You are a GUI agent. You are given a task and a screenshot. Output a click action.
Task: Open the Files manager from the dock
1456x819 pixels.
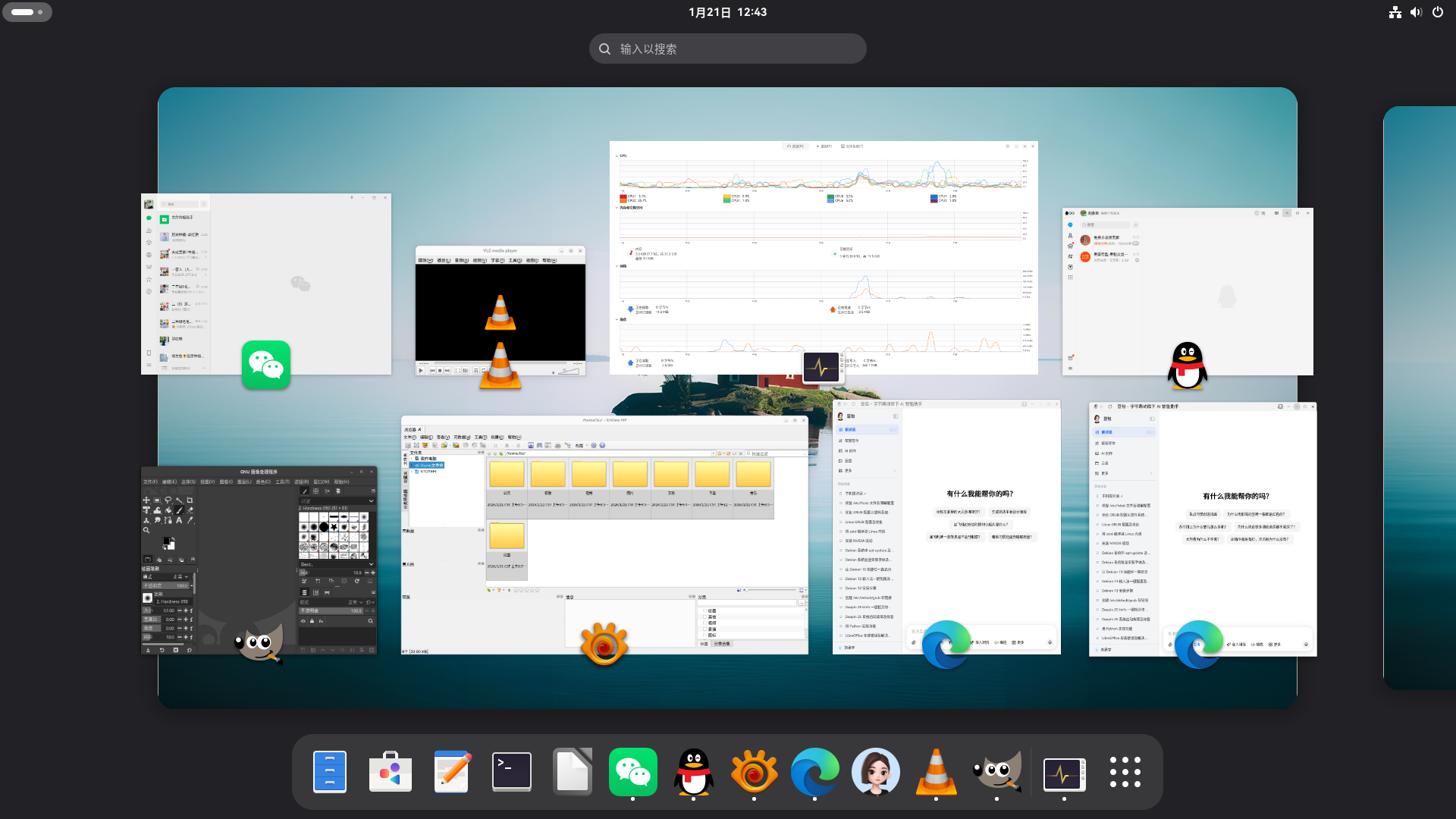click(x=330, y=772)
